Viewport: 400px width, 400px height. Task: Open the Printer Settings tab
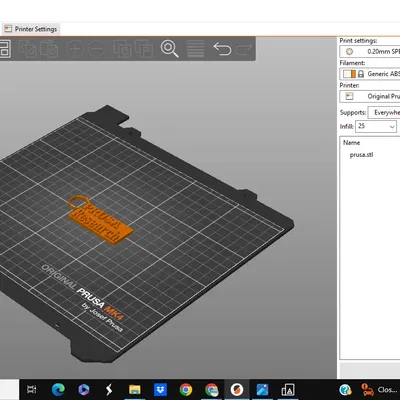click(31, 29)
